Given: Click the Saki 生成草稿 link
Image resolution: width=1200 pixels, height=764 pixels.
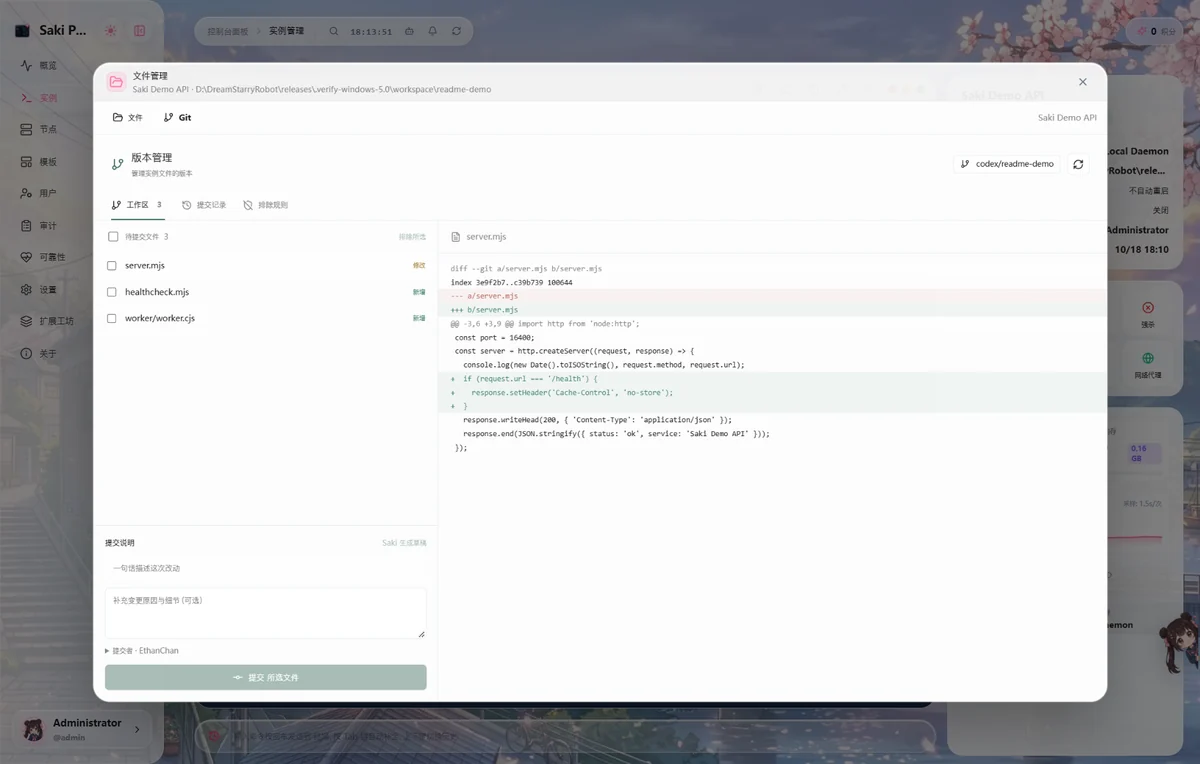Looking at the screenshot, I should coord(404,543).
